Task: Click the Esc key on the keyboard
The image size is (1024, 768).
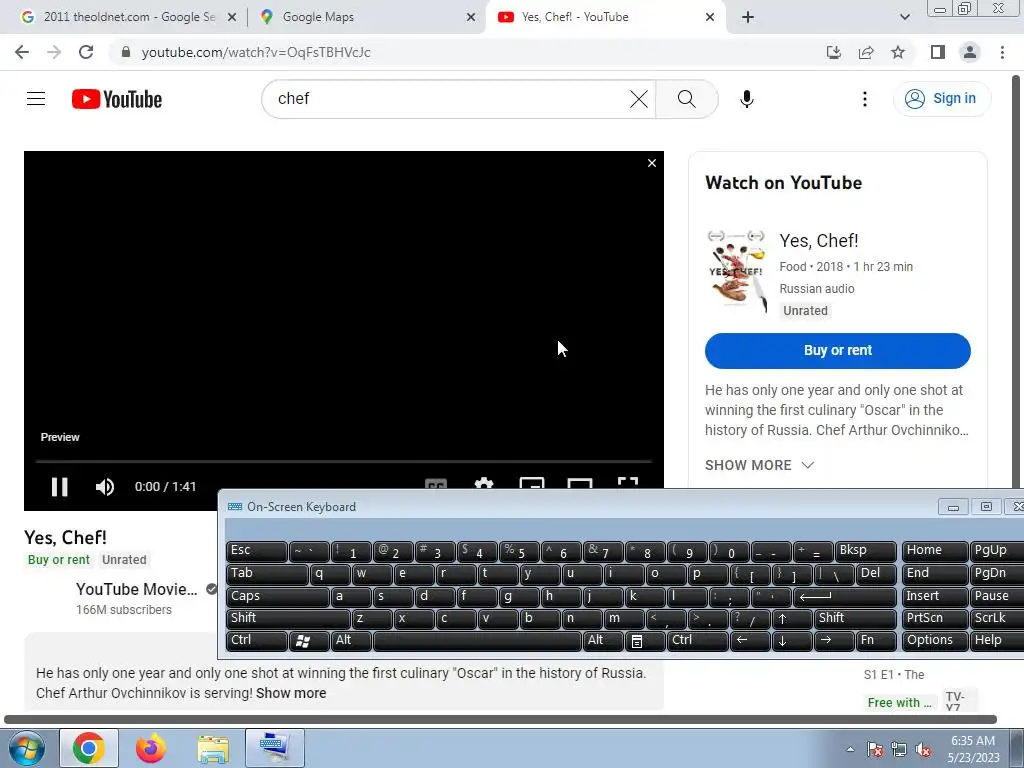Action: [256, 551]
